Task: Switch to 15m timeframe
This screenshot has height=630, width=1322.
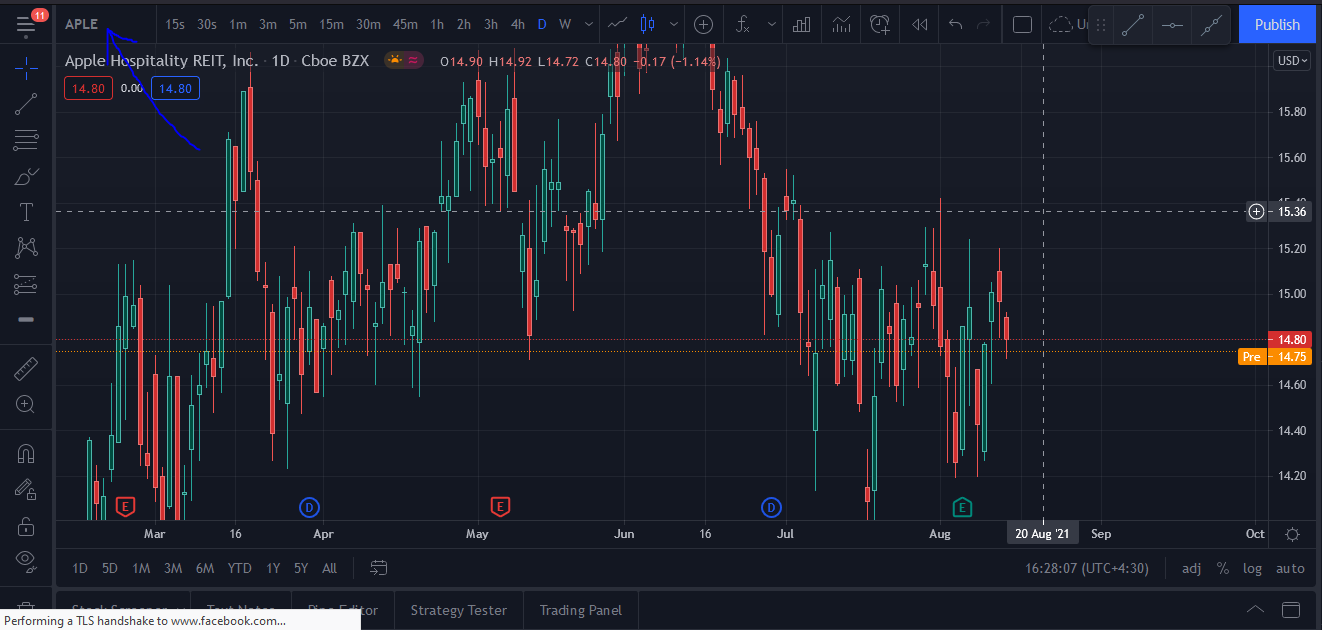Action: (x=332, y=24)
